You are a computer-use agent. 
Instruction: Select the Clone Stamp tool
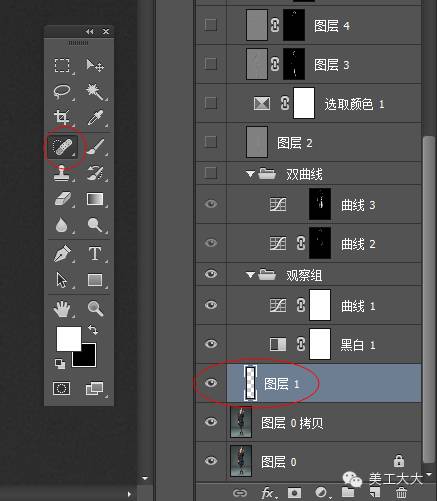(61, 173)
